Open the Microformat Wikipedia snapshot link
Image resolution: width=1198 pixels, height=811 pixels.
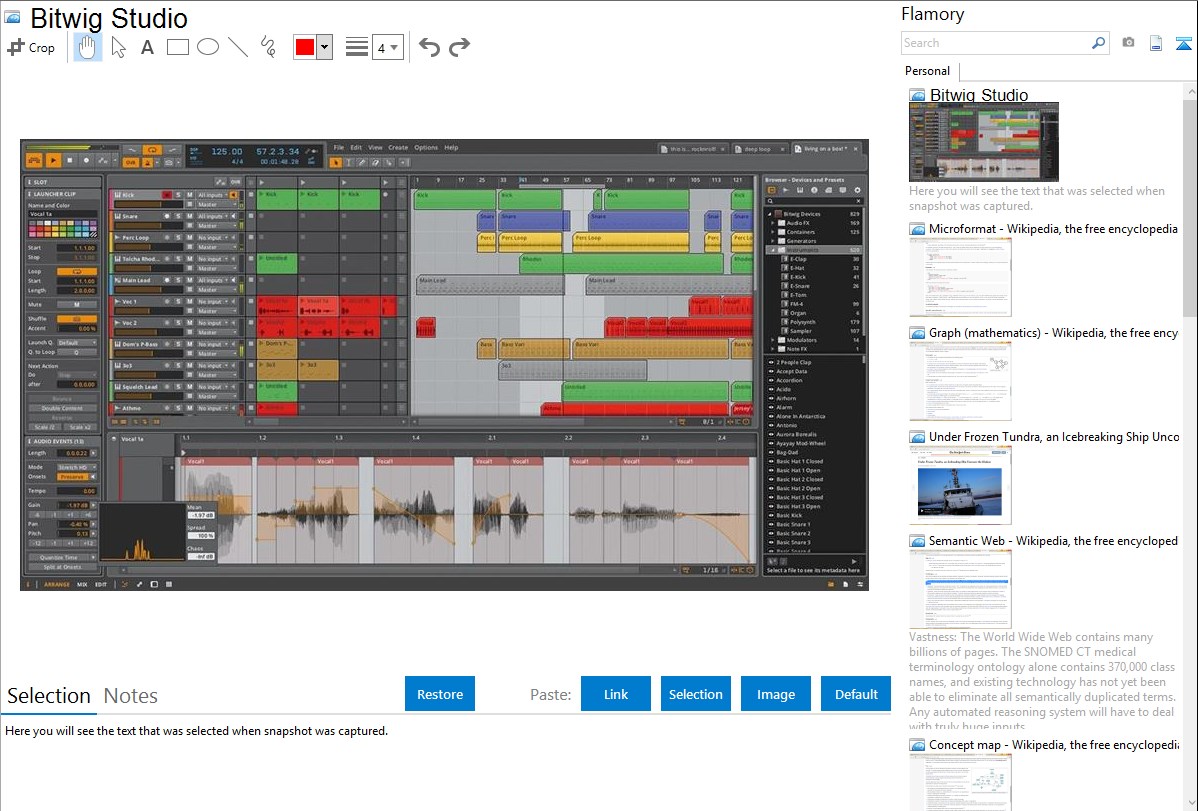[1053, 229]
